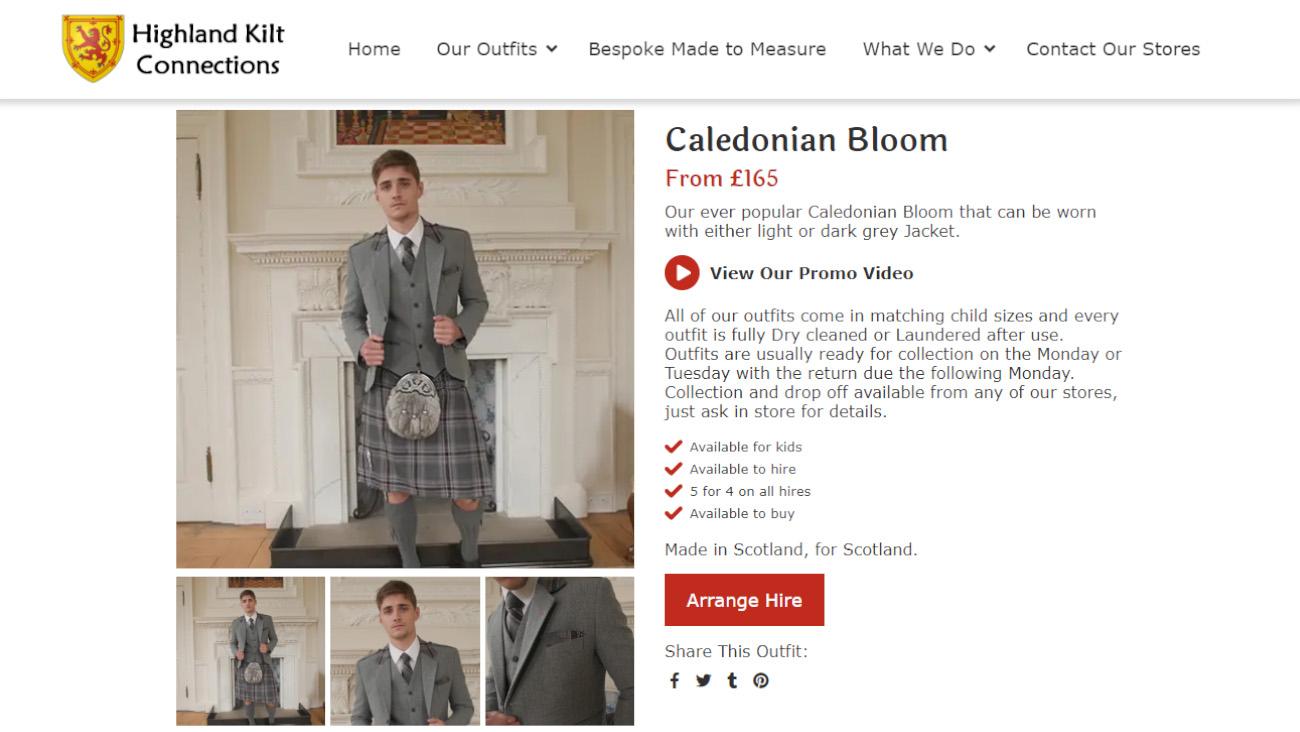
Task: Share outfit on Facebook
Action: 674,681
